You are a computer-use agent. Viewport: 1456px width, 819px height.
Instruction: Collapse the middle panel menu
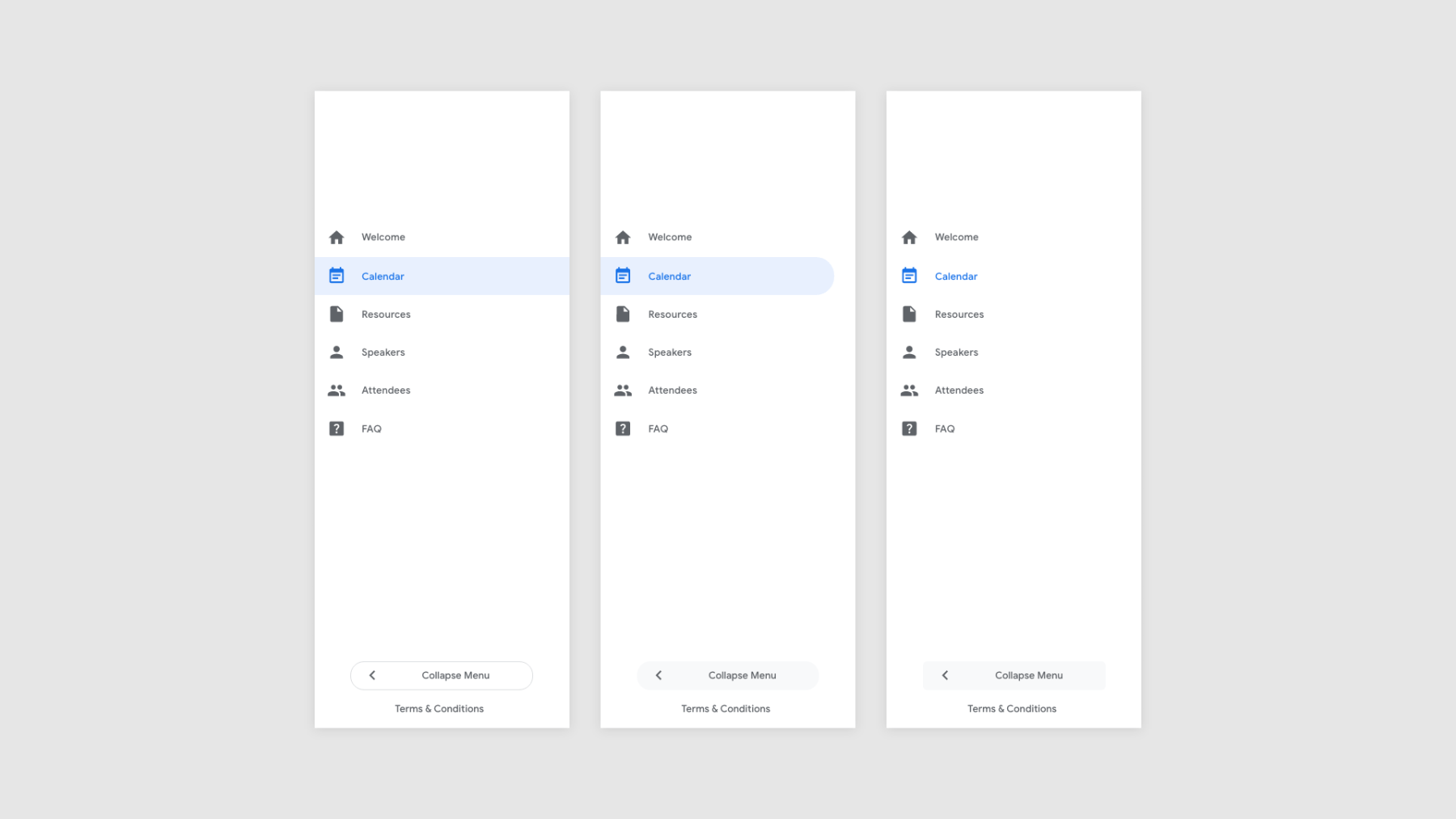click(x=727, y=675)
